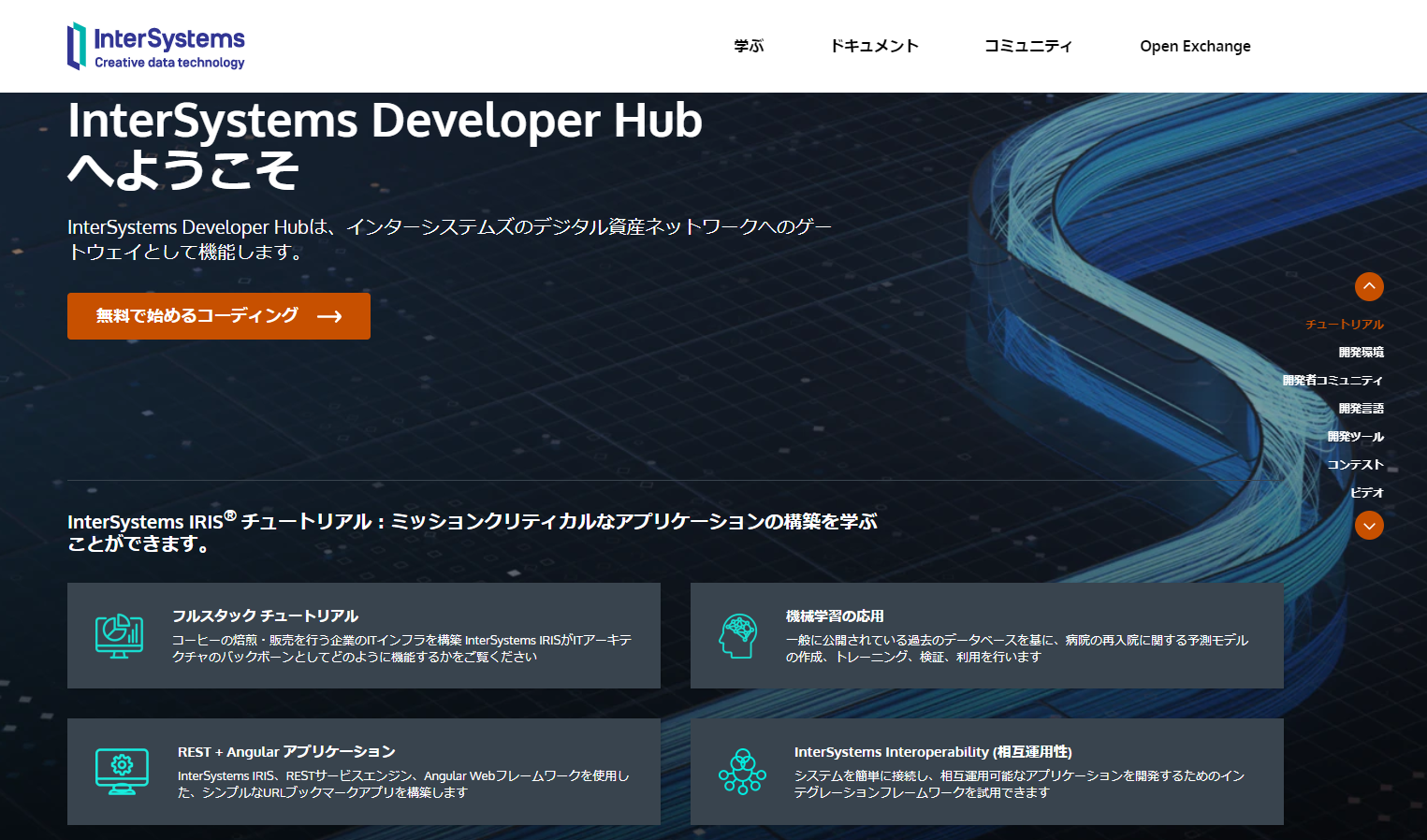Viewport: 1427px width, 840px height.
Task: Click the Interoperability network nodes icon
Action: pos(742,772)
